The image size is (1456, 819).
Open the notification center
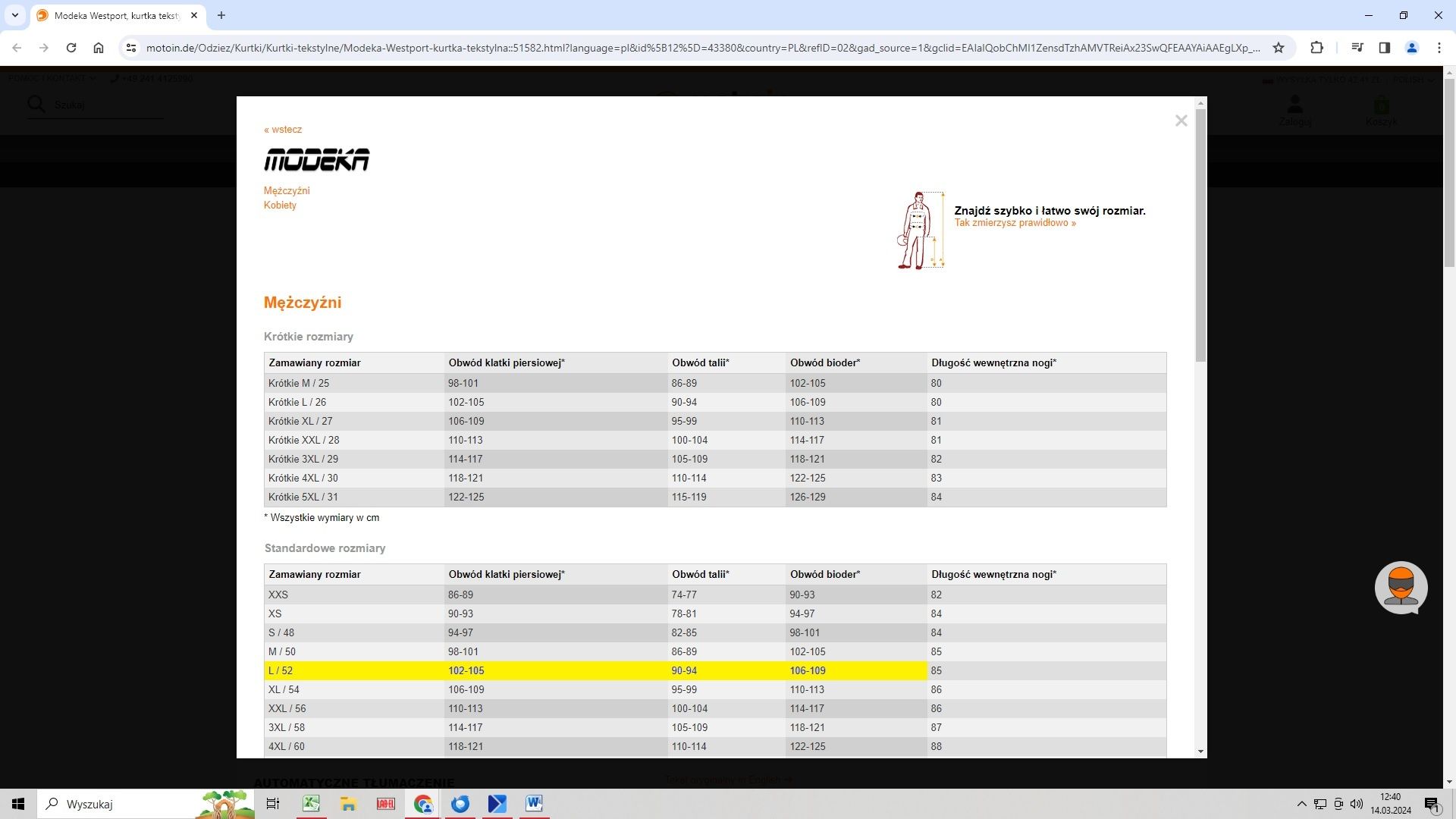(1432, 804)
